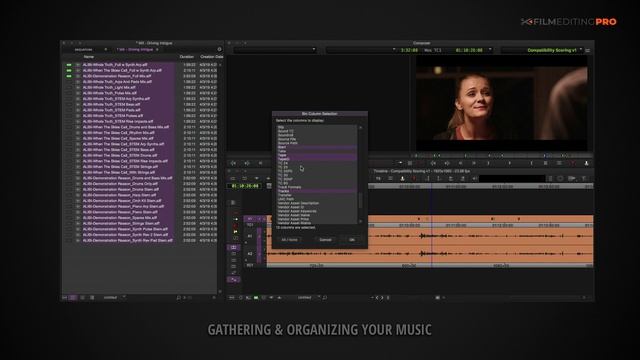This screenshot has width=640, height=360.
Task: Click the clip icon beside Whole Truth_Light Mix.aiff
Action: 78,87
